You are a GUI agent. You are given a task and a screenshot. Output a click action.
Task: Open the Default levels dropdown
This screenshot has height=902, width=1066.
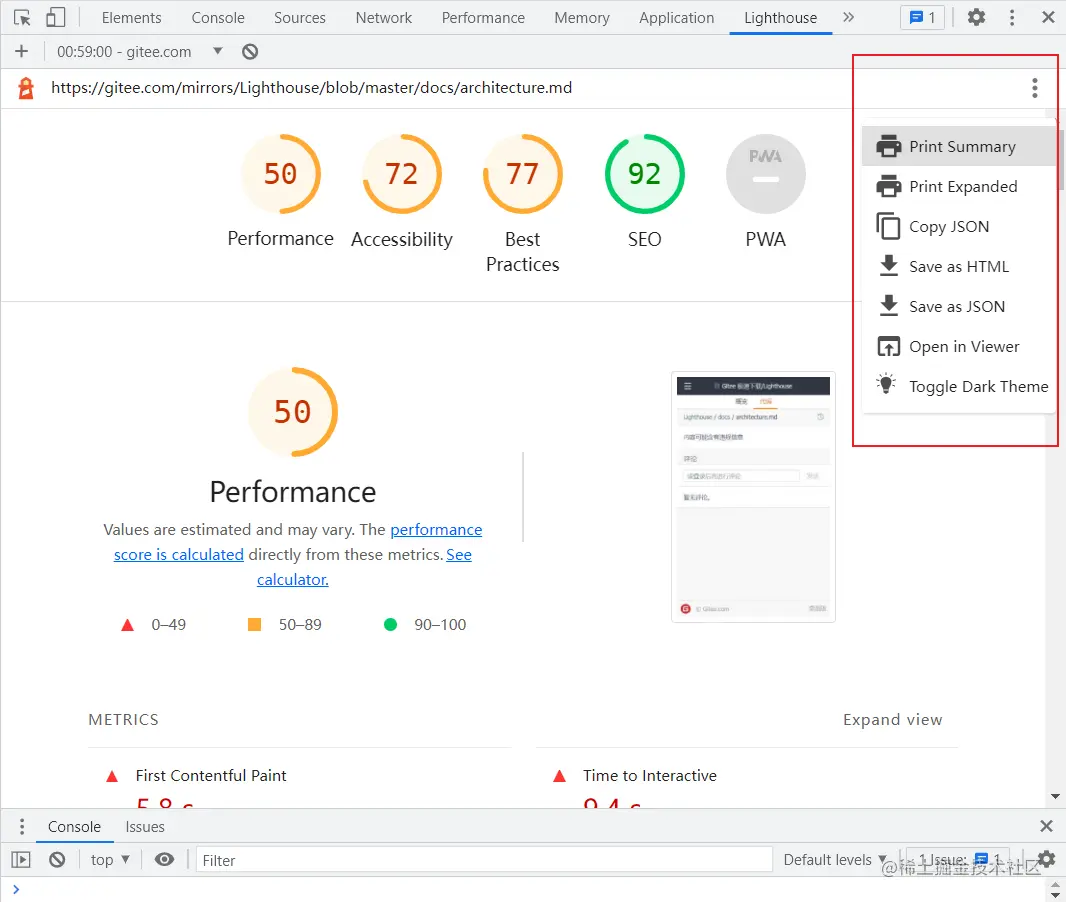point(835,860)
